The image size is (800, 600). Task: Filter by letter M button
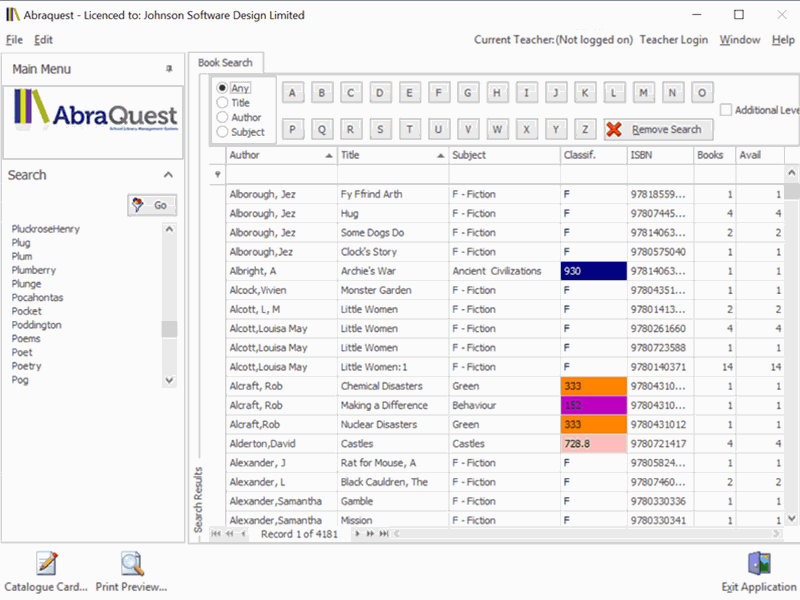pyautogui.click(x=644, y=93)
